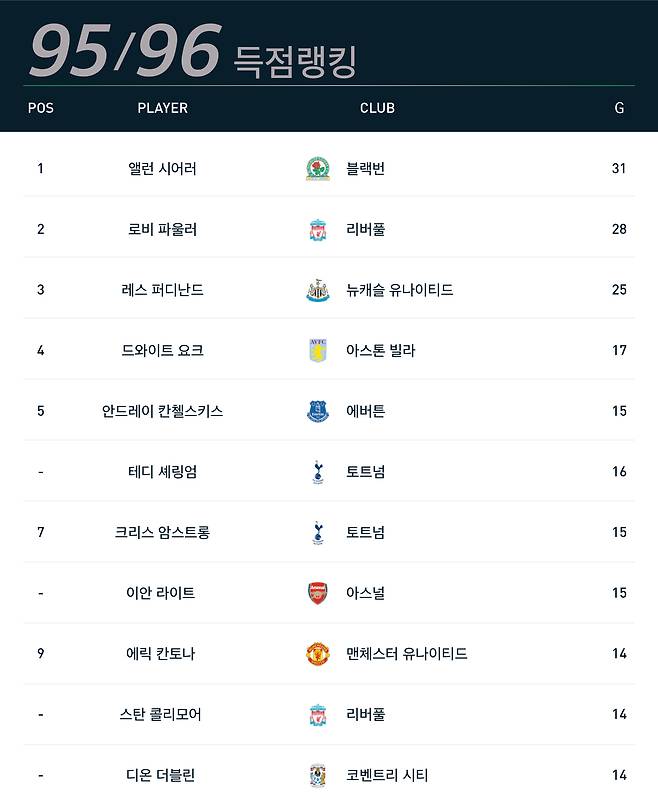The height and width of the screenshot is (807, 658).
Task: Click the Aston Villa club crest
Action: click(x=318, y=351)
